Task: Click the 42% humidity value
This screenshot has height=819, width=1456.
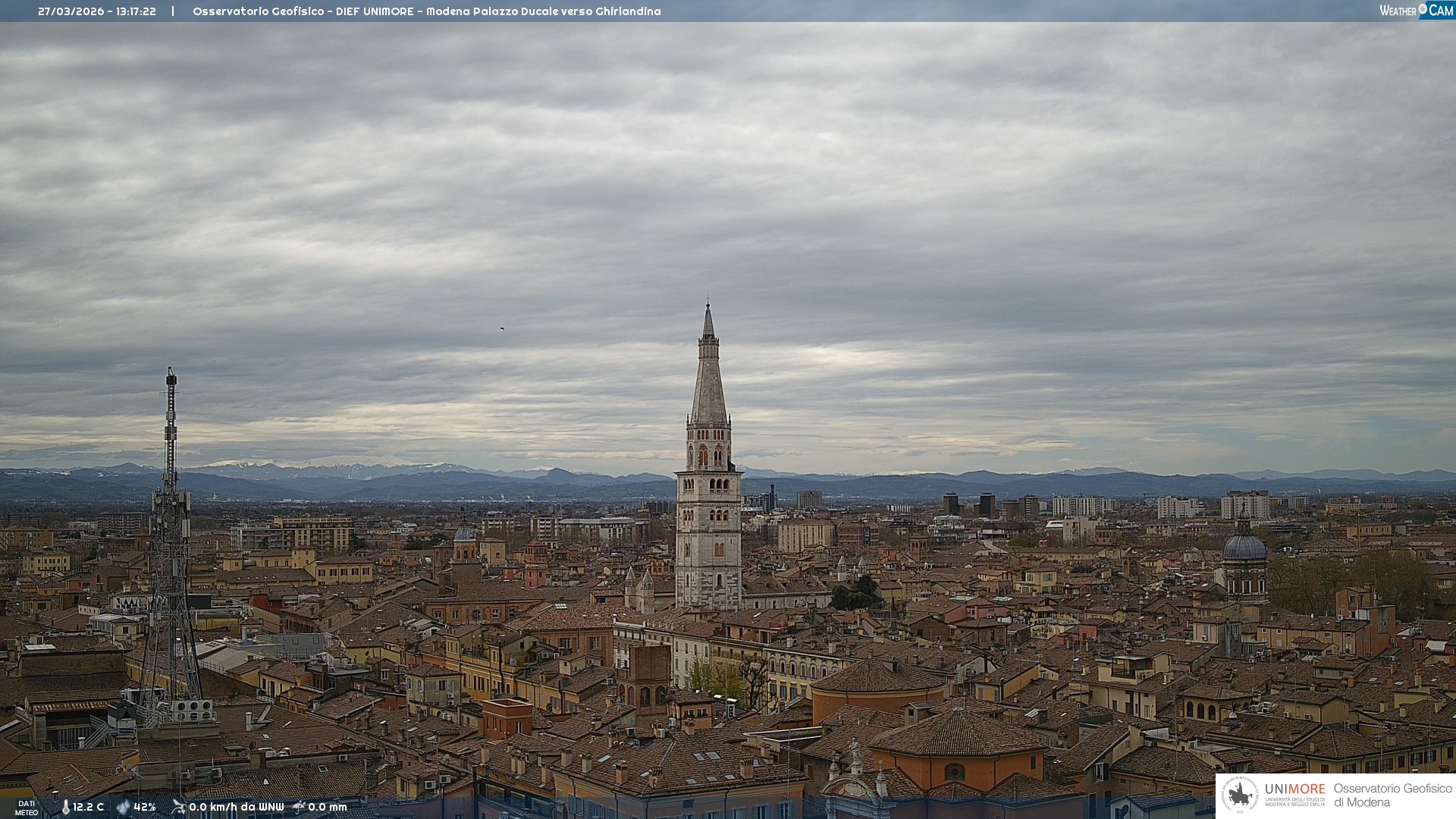Action: tap(145, 807)
